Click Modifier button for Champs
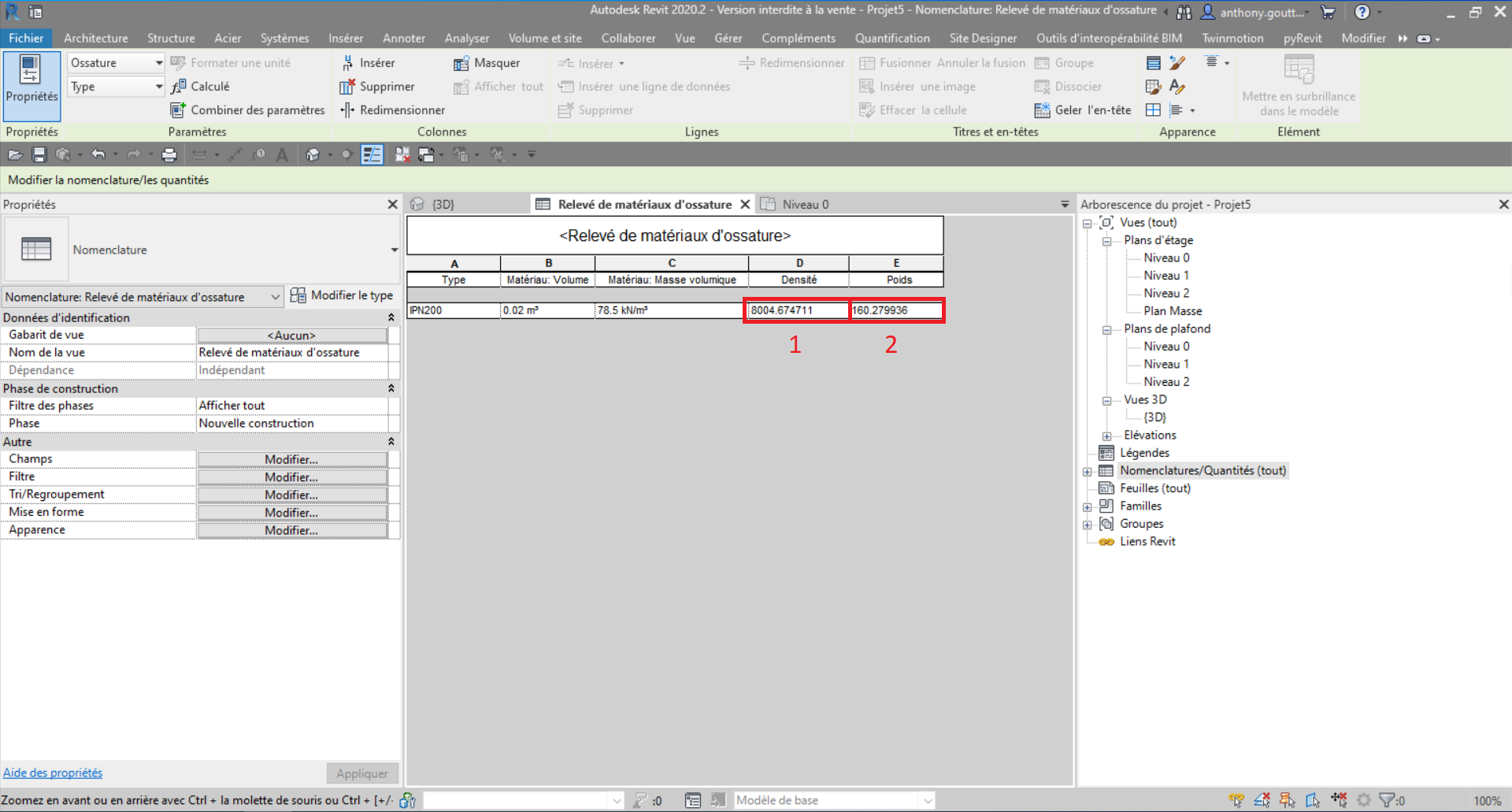1512x812 pixels. point(291,459)
